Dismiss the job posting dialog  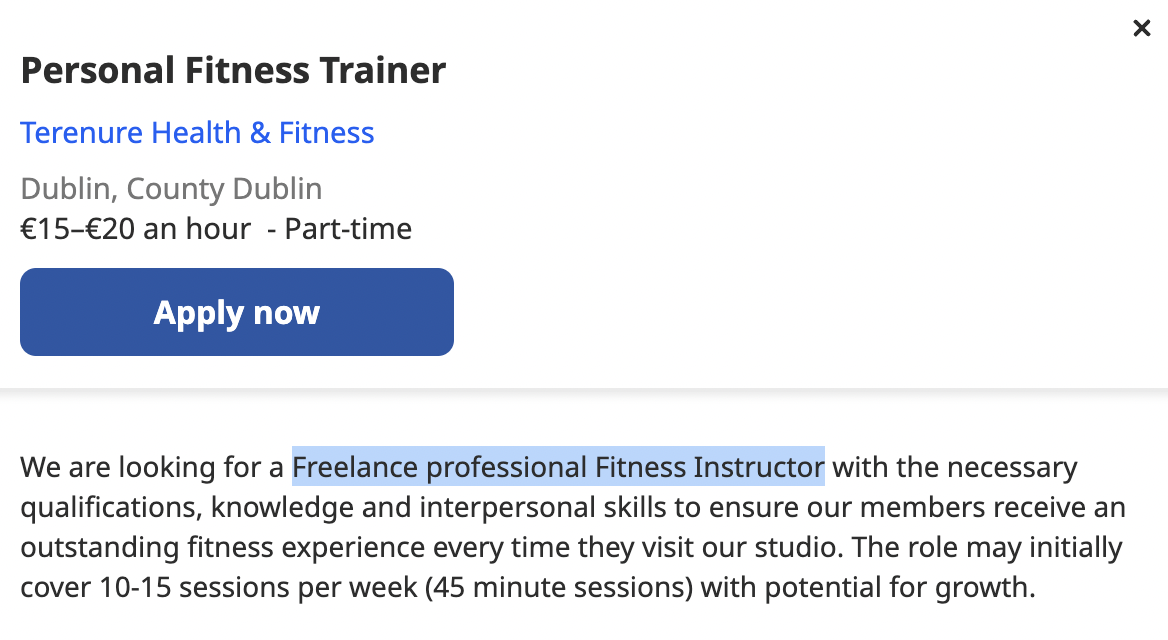1141,28
